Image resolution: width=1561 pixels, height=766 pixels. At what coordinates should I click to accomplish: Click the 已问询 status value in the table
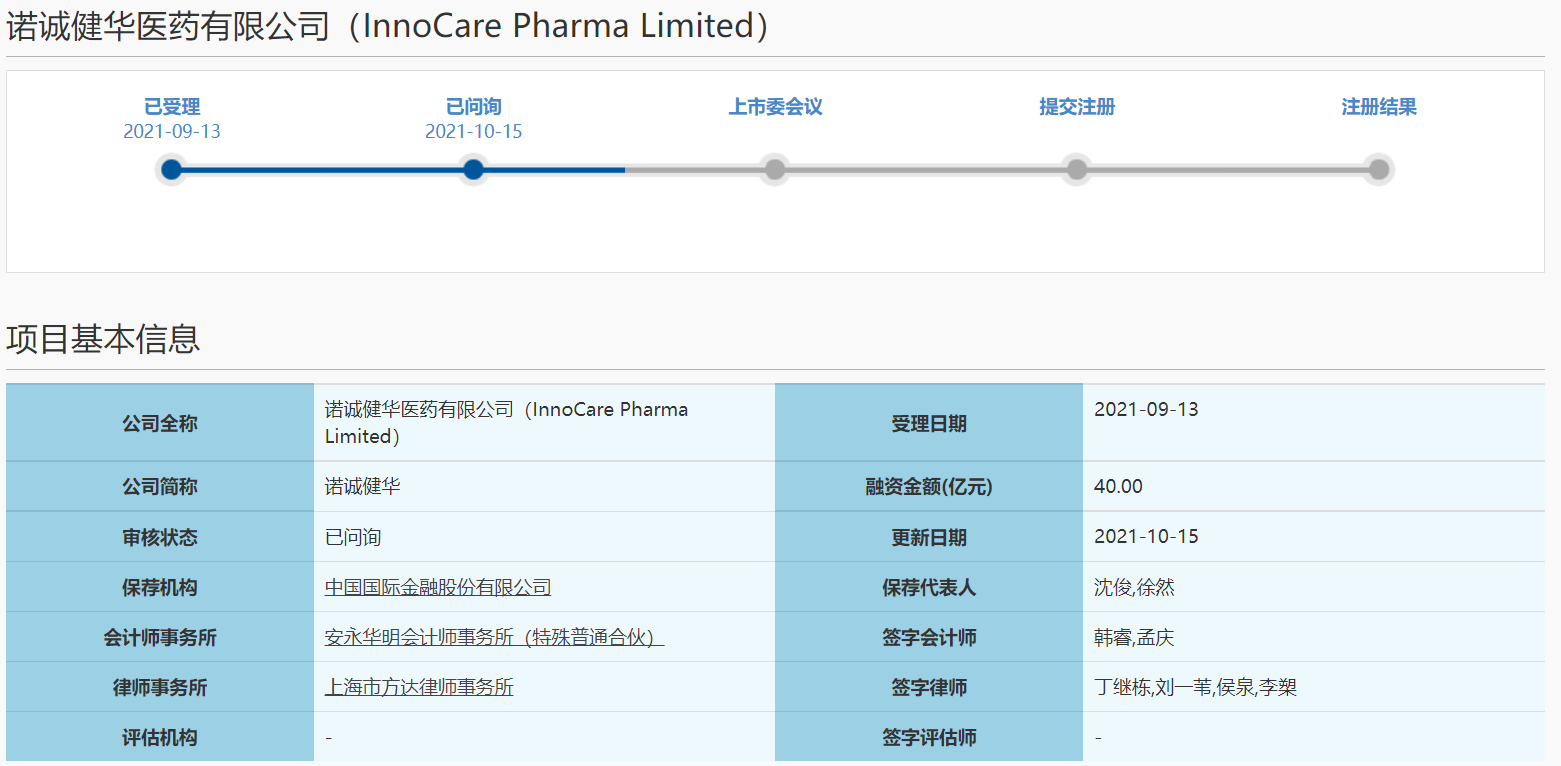(353, 537)
